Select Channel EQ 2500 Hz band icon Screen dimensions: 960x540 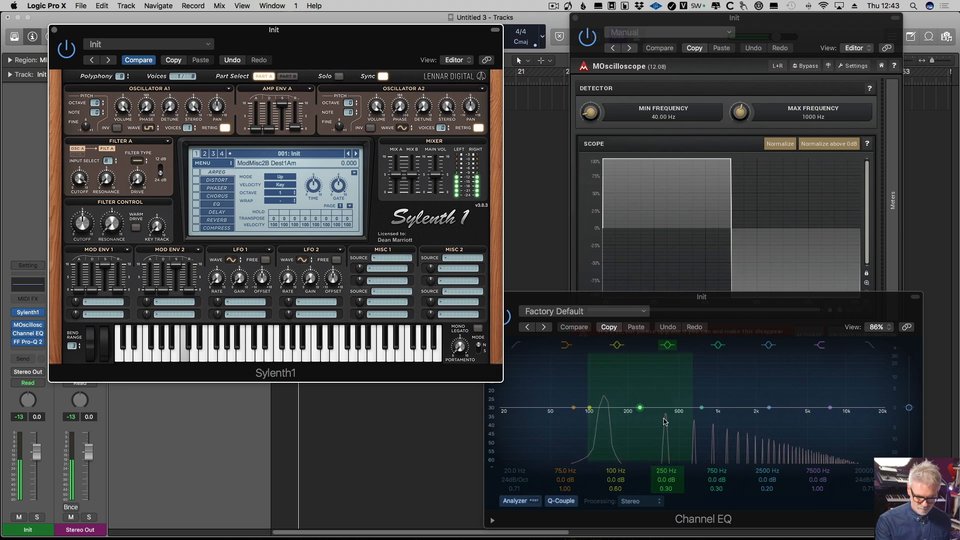[768, 345]
